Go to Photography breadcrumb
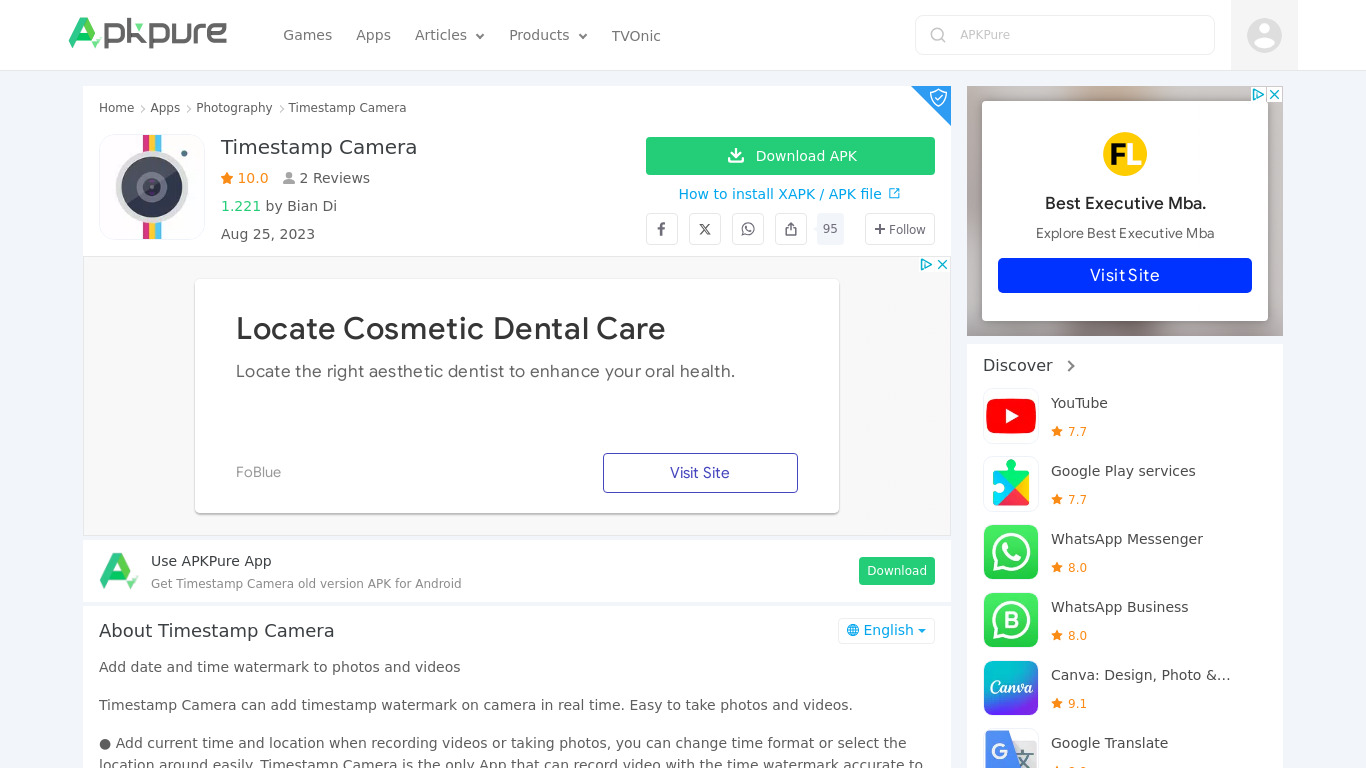Viewport: 1366px width, 768px height. tap(234, 108)
